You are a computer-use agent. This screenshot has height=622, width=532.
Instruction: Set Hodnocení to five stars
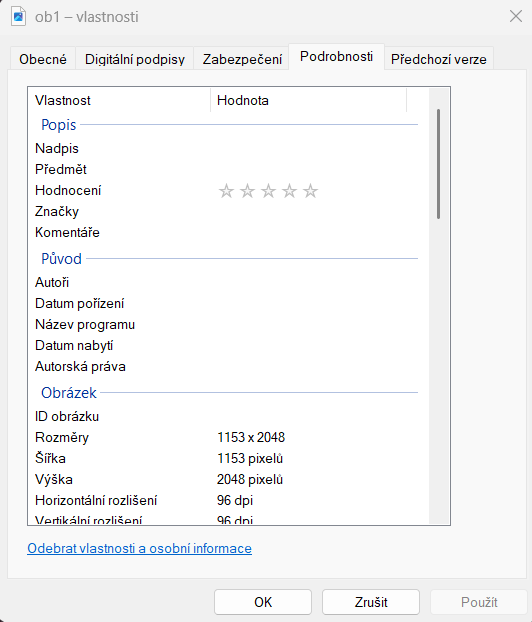tap(310, 191)
